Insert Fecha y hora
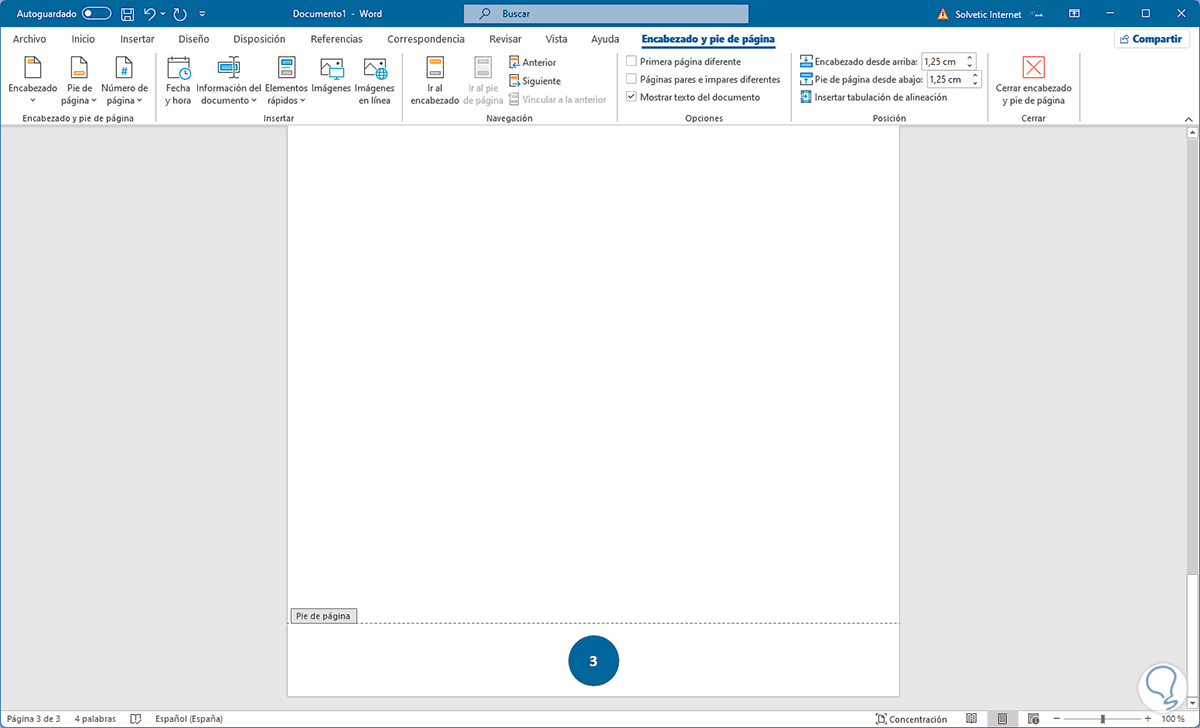Screen dimensions: 1200x728 [x=178, y=81]
